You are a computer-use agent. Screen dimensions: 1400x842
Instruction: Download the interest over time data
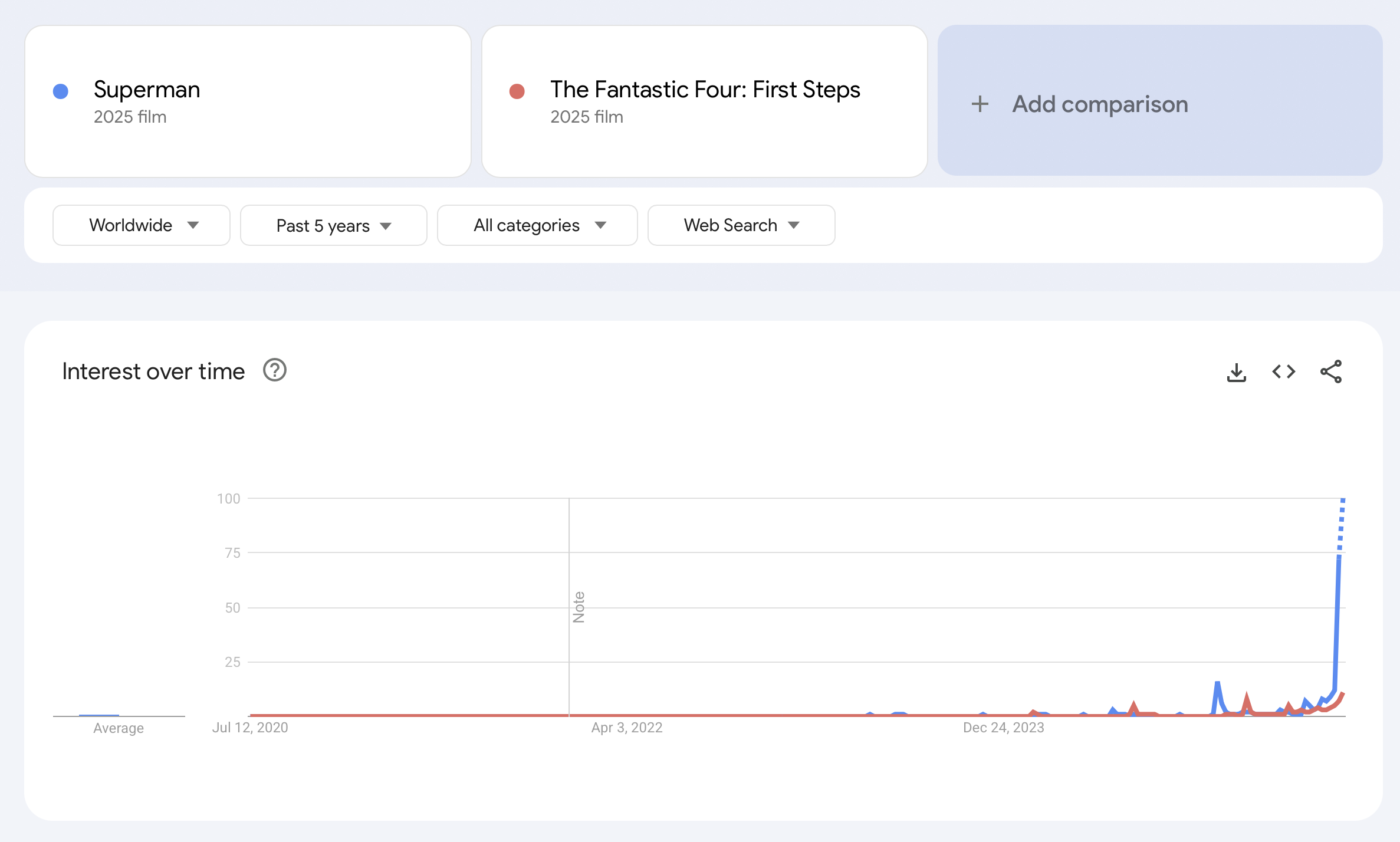1236,372
